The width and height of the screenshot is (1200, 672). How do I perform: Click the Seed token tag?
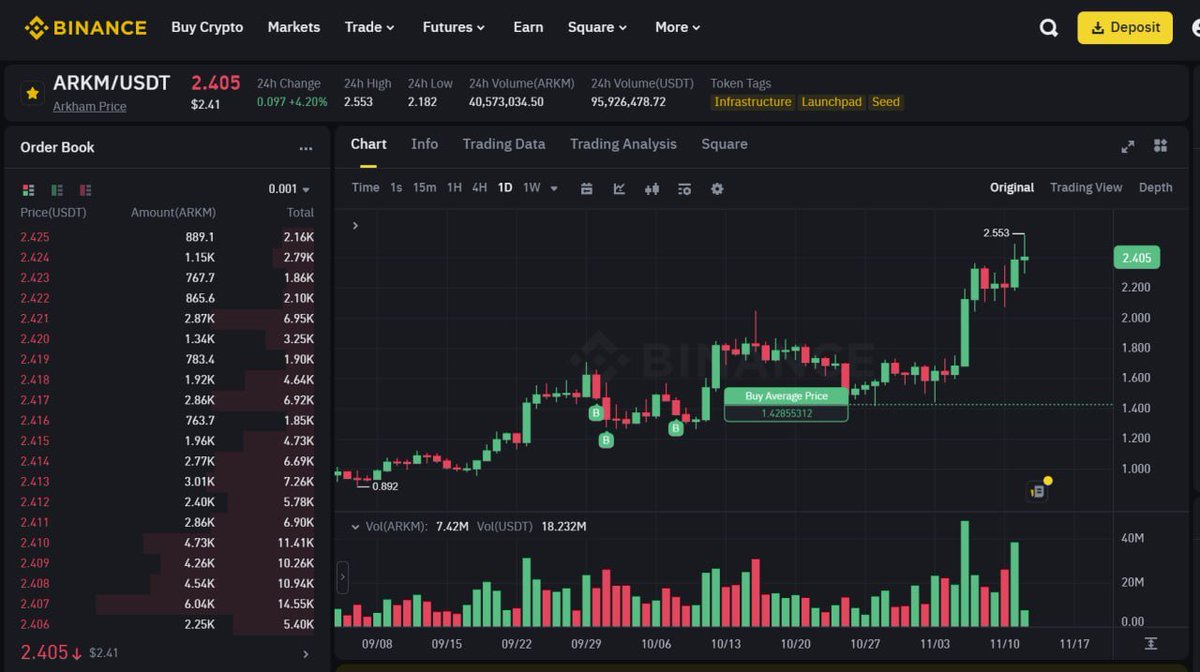point(886,102)
